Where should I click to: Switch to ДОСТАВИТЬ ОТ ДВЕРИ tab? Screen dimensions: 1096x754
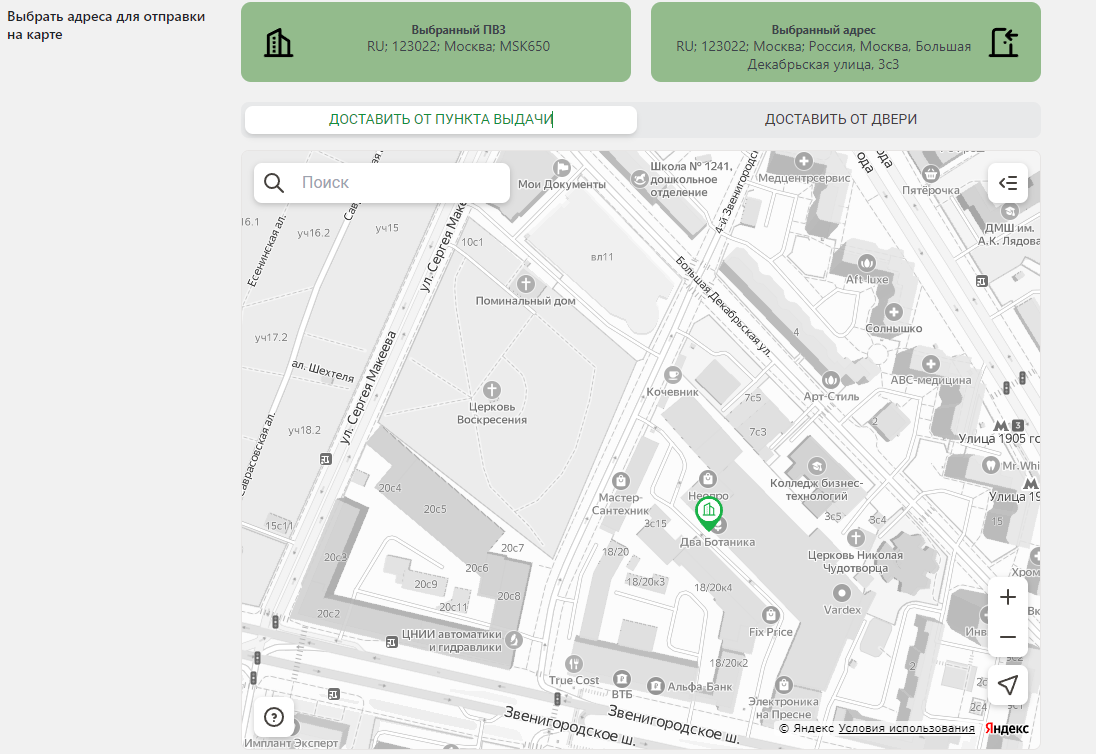tap(841, 119)
